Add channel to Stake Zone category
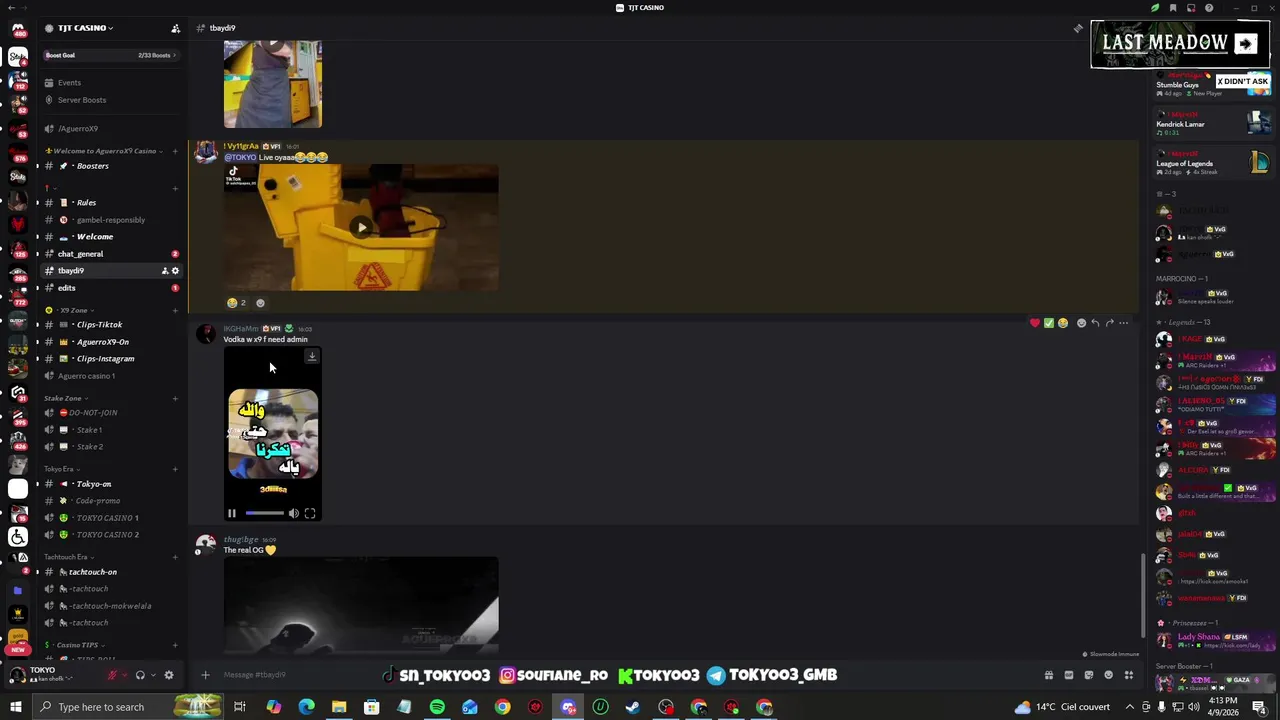 coord(175,398)
